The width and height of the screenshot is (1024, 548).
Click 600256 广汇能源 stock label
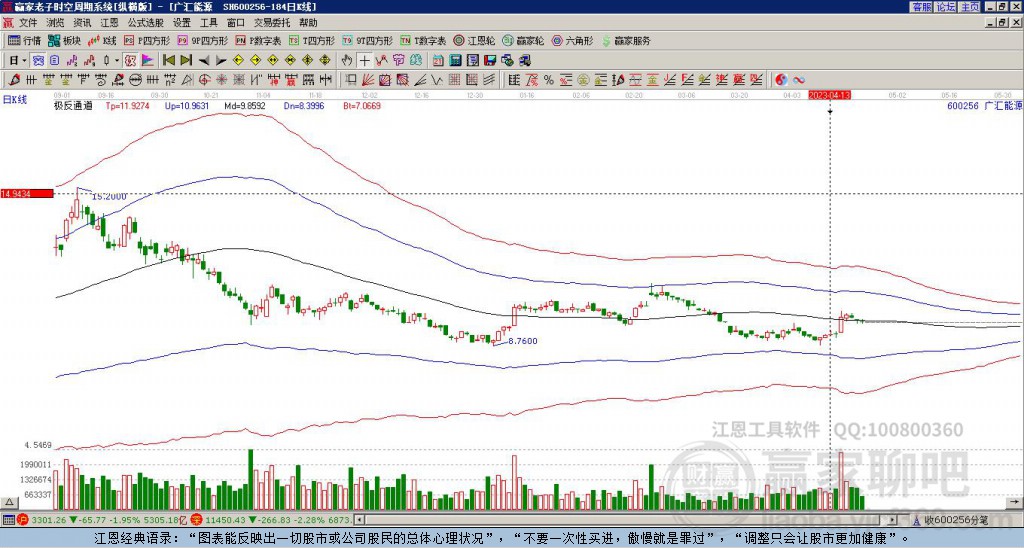coord(984,106)
